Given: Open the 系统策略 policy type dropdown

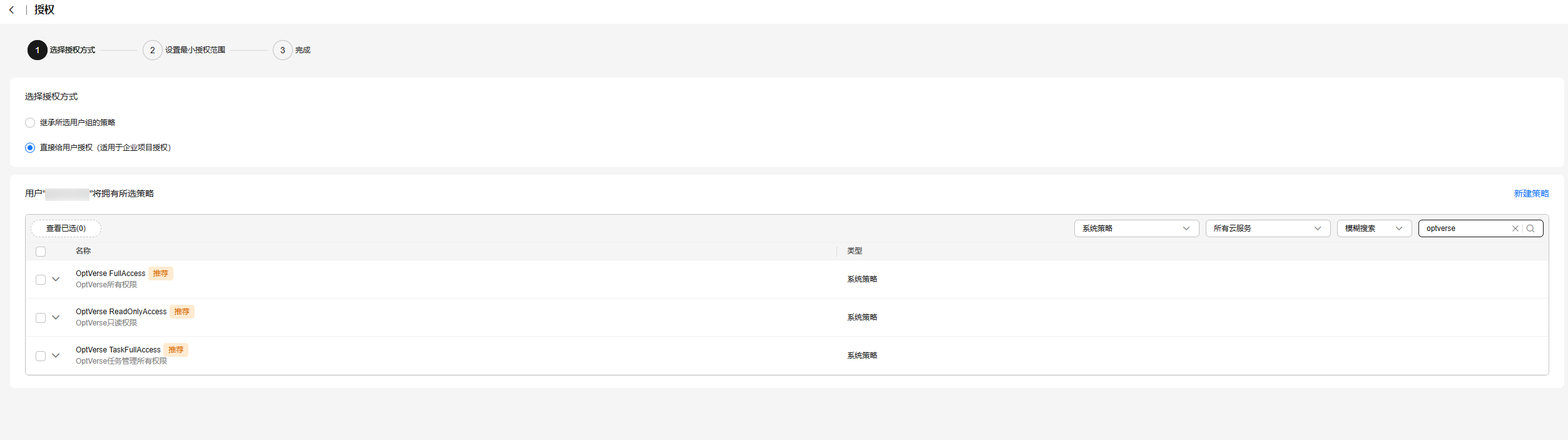Looking at the screenshot, I should 1136,228.
